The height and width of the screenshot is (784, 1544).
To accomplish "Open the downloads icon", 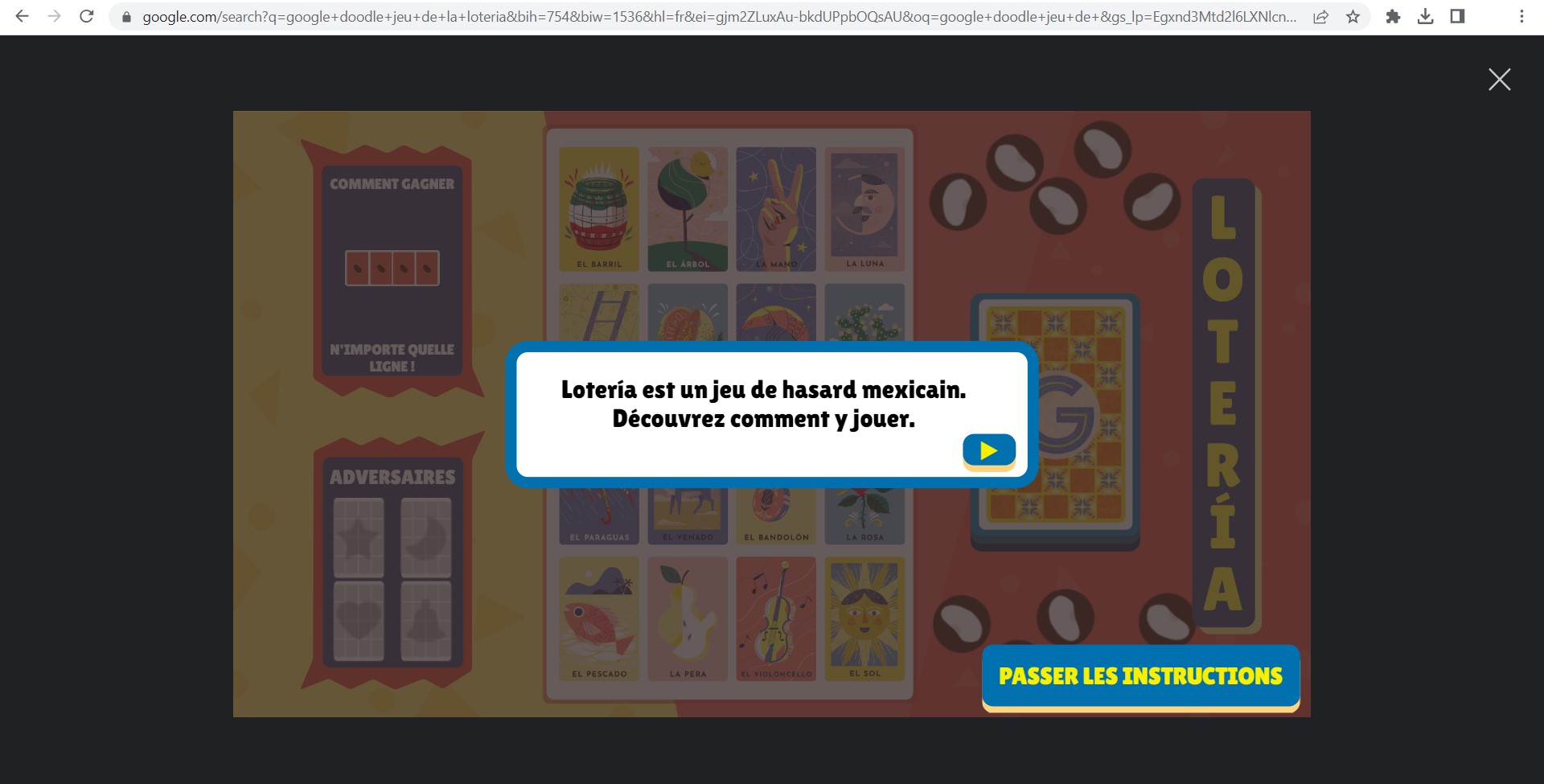I will [1425, 17].
